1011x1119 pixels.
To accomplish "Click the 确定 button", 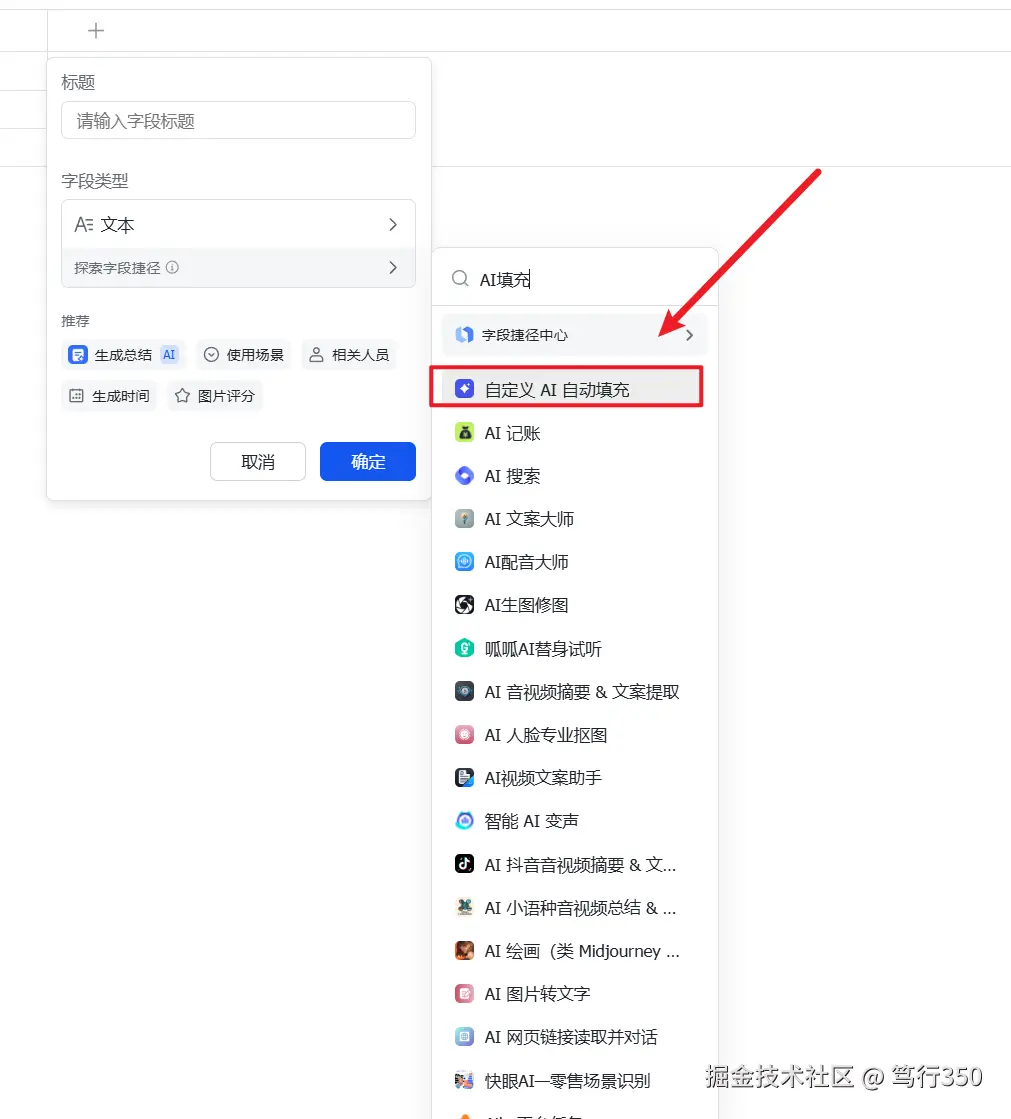I will 367,462.
